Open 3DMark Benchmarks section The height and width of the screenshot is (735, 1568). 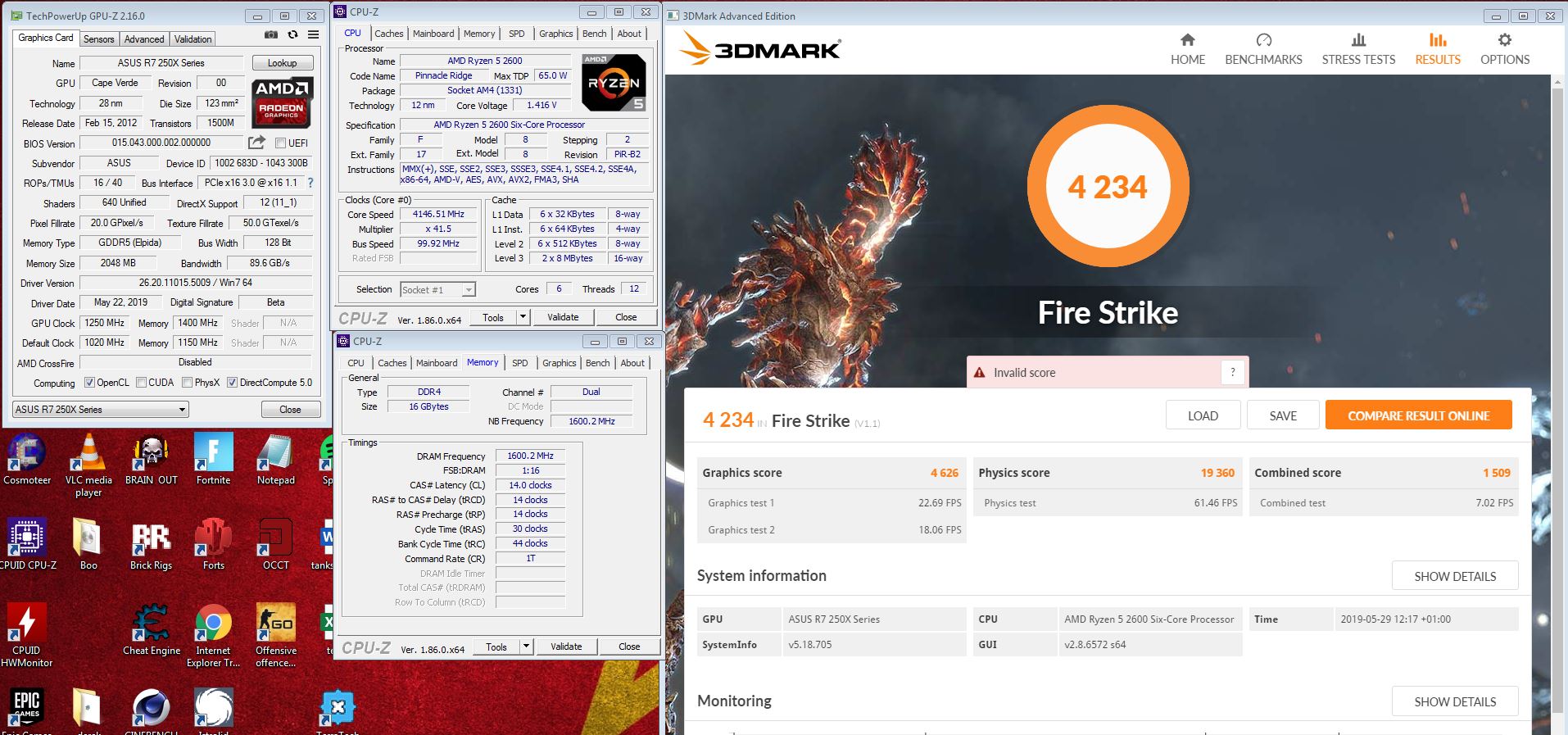click(x=1263, y=49)
